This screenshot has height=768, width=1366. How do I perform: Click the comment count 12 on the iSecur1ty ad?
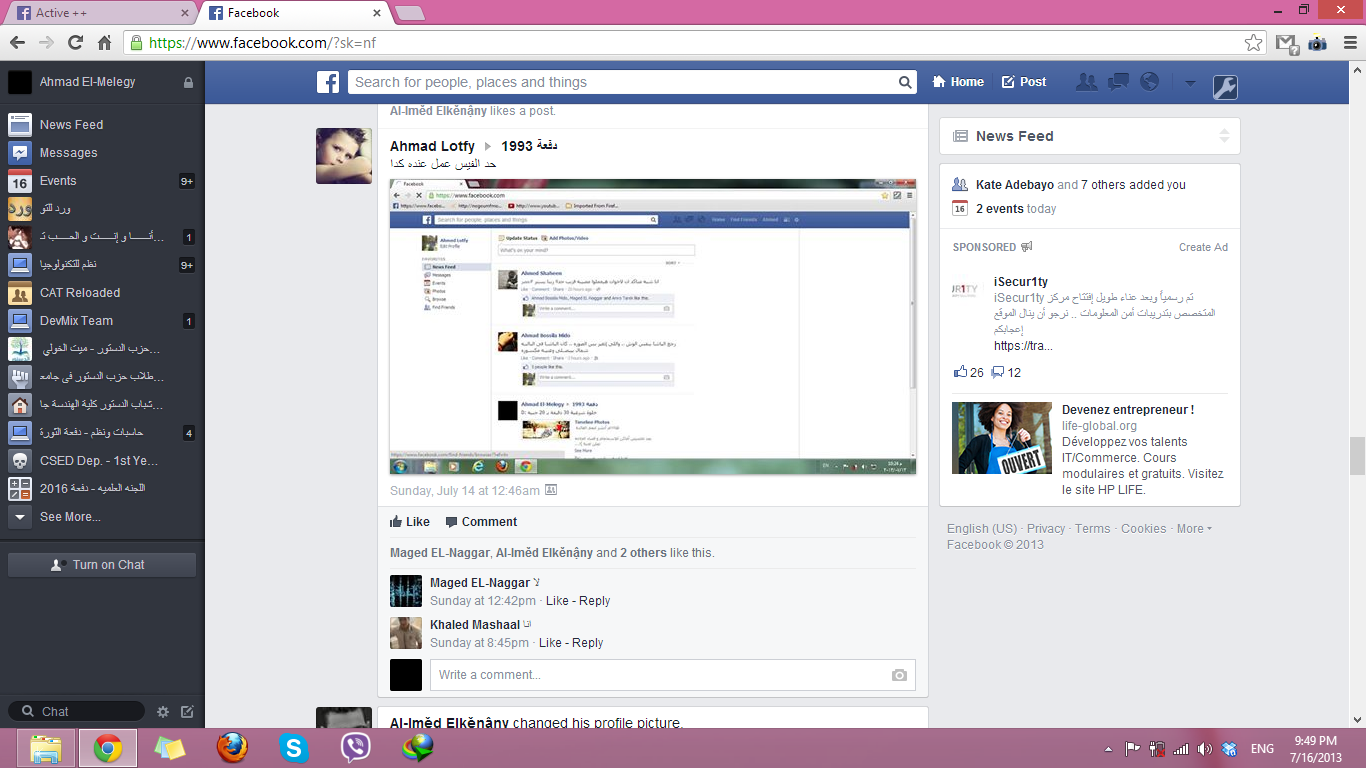click(1006, 372)
